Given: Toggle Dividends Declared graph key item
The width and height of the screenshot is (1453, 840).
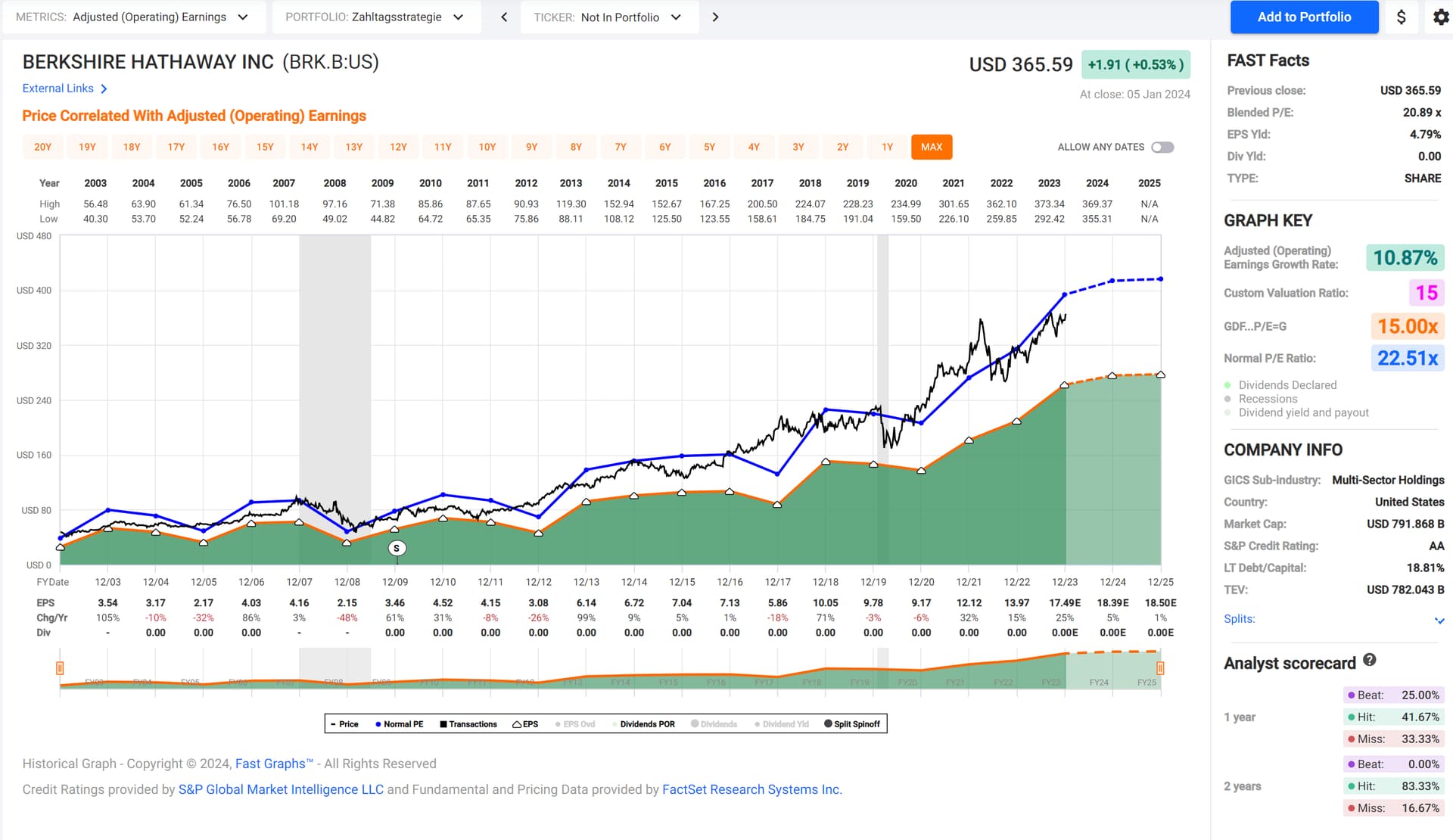Looking at the screenshot, I should pos(1280,385).
